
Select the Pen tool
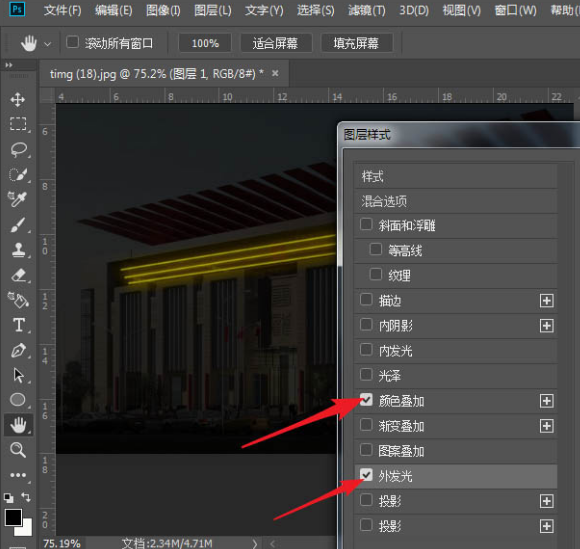[x=18, y=350]
